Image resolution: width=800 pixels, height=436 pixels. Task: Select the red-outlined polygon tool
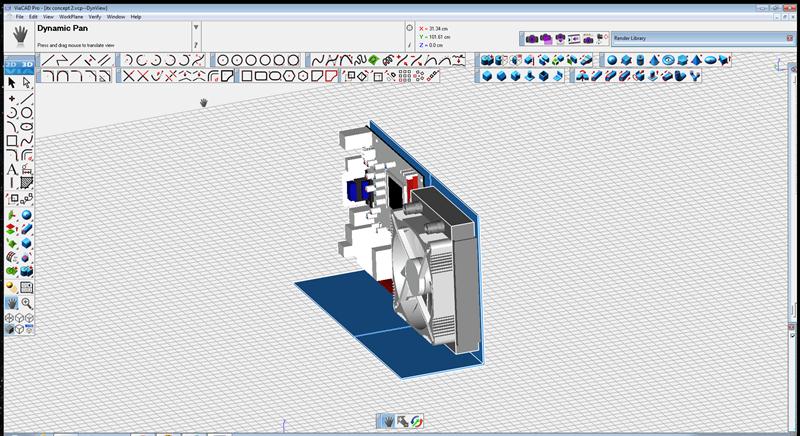click(331, 76)
